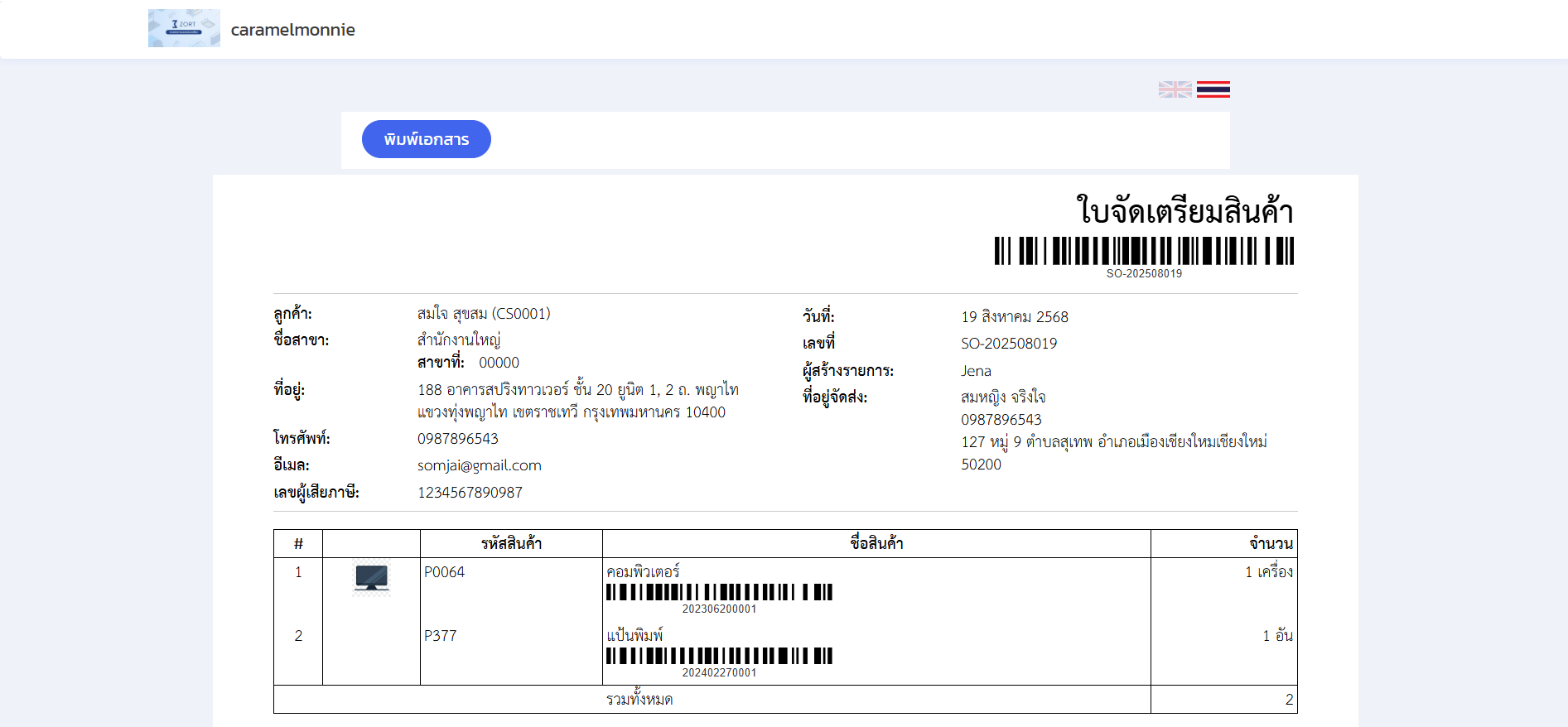Screen dimensions: 1568x727
Task: Click shipping address line 127 หมู่ 9
Action: [x=1114, y=442]
